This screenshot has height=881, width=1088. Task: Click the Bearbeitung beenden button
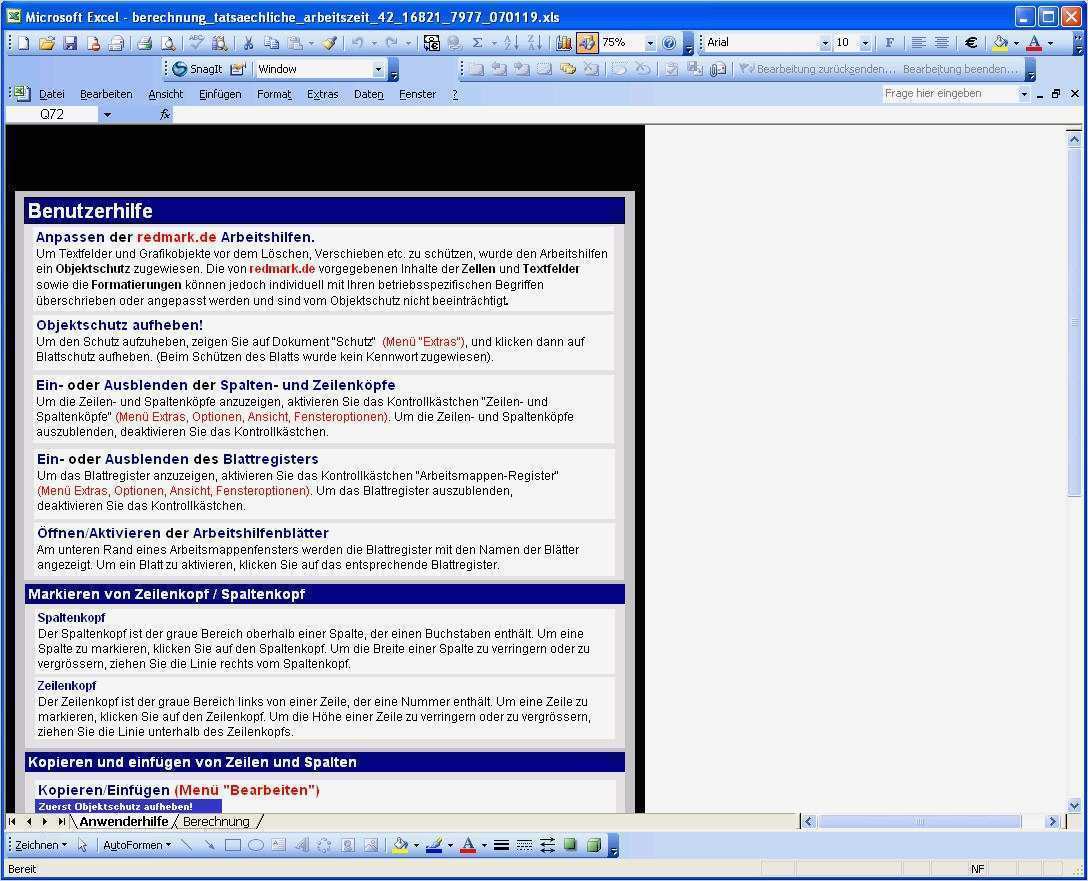tap(960, 69)
